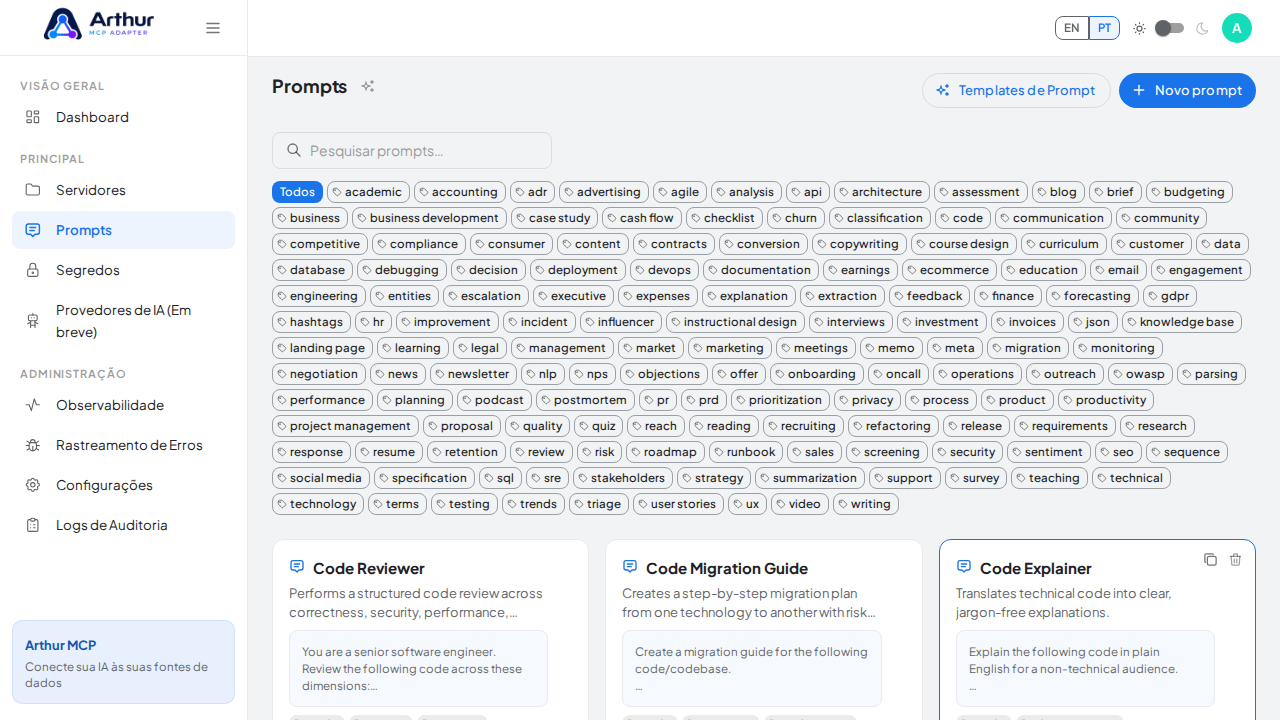Filter prompts by hr tag

[x=373, y=322]
